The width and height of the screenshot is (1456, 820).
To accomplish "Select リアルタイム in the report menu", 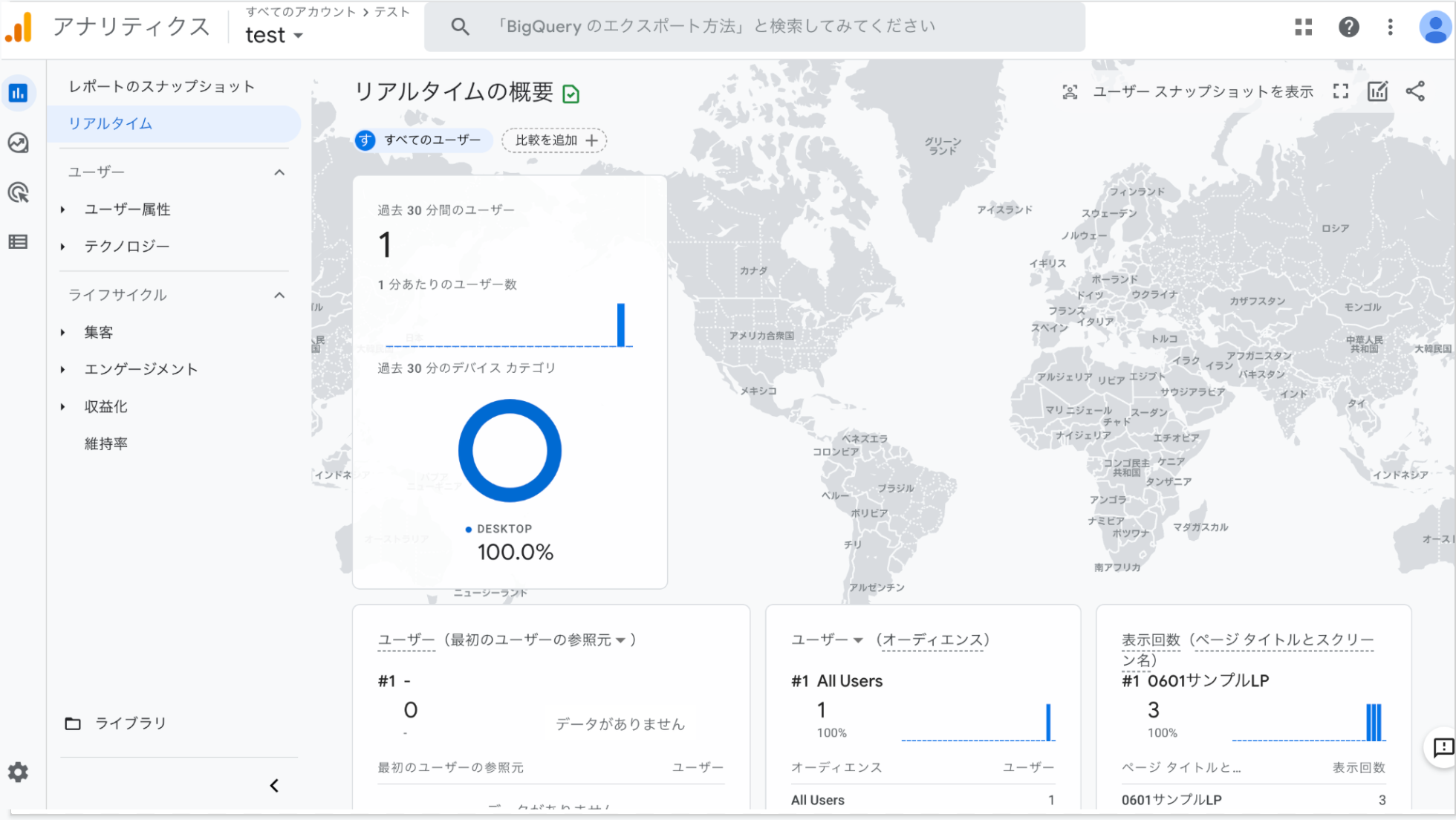I will 111,124.
